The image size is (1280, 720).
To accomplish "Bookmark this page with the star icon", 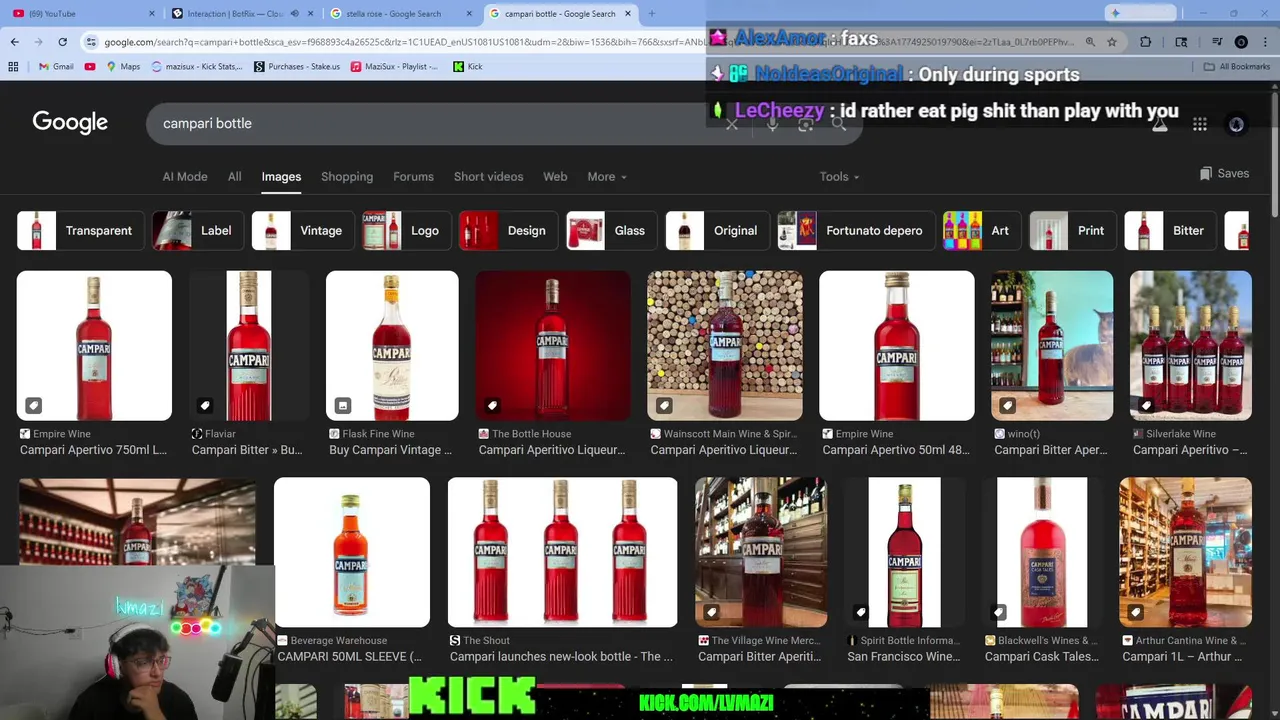I will [x=1112, y=42].
